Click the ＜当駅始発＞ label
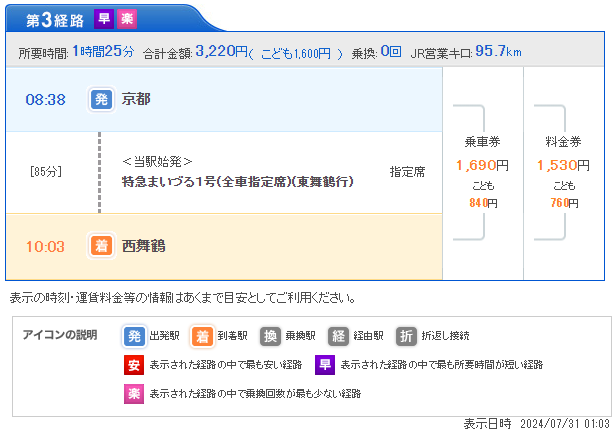 [157, 161]
